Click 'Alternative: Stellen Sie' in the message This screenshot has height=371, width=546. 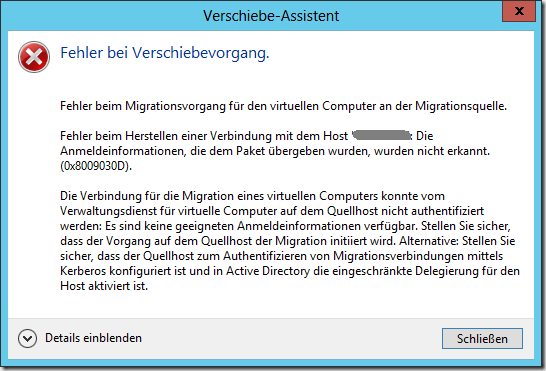click(x=457, y=241)
